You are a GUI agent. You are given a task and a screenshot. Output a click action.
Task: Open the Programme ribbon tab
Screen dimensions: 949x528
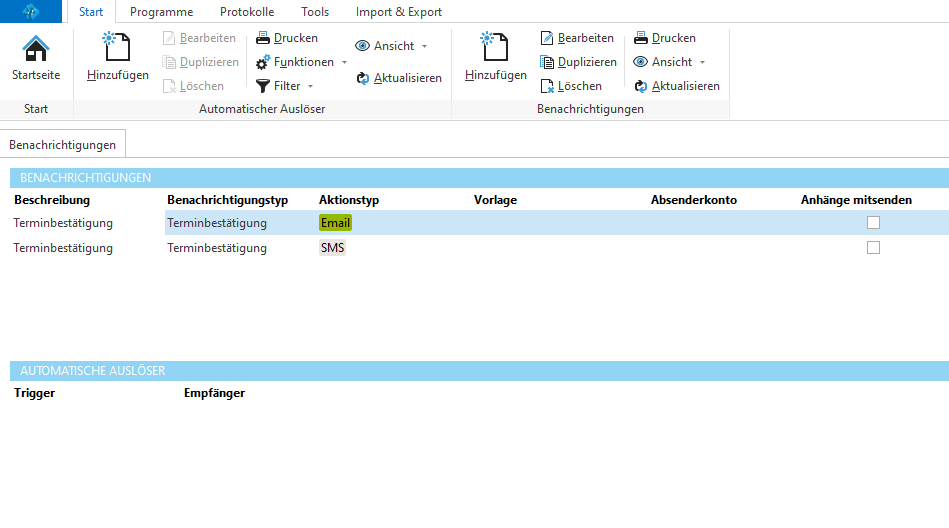click(x=162, y=12)
